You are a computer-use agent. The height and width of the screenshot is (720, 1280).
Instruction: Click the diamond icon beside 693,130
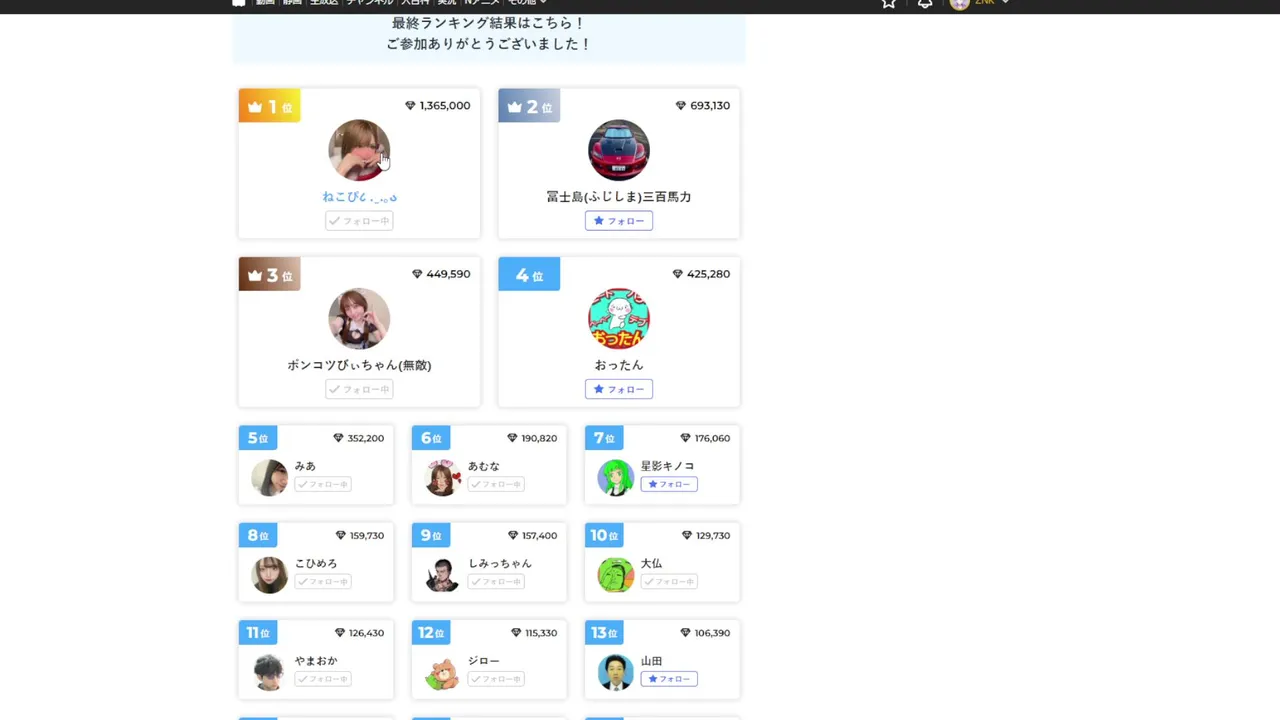pyautogui.click(x=681, y=105)
